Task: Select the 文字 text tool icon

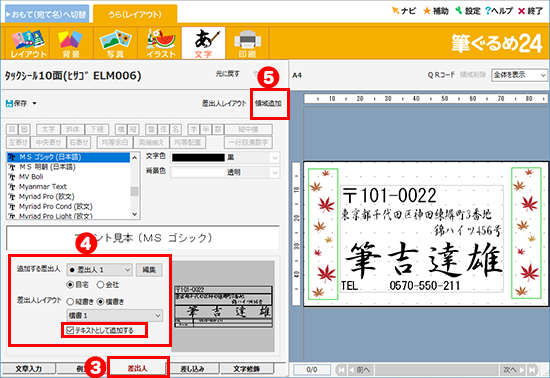Action: click(203, 43)
